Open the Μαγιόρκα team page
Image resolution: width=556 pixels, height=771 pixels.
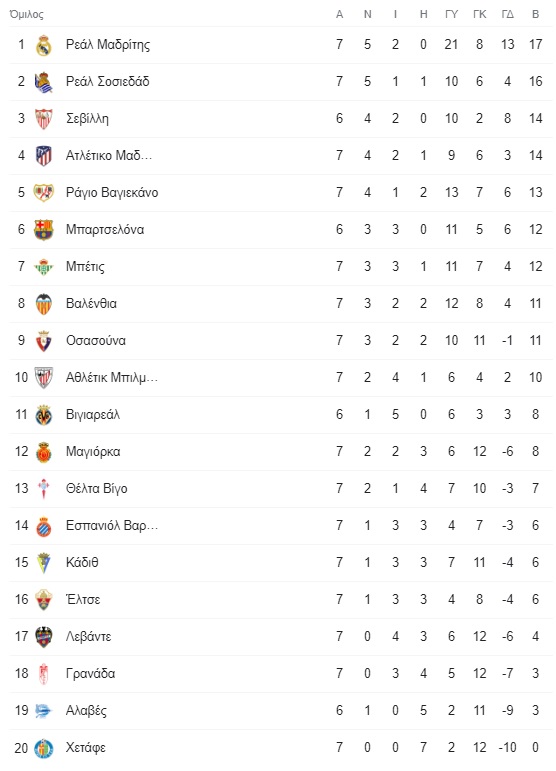[93, 452]
